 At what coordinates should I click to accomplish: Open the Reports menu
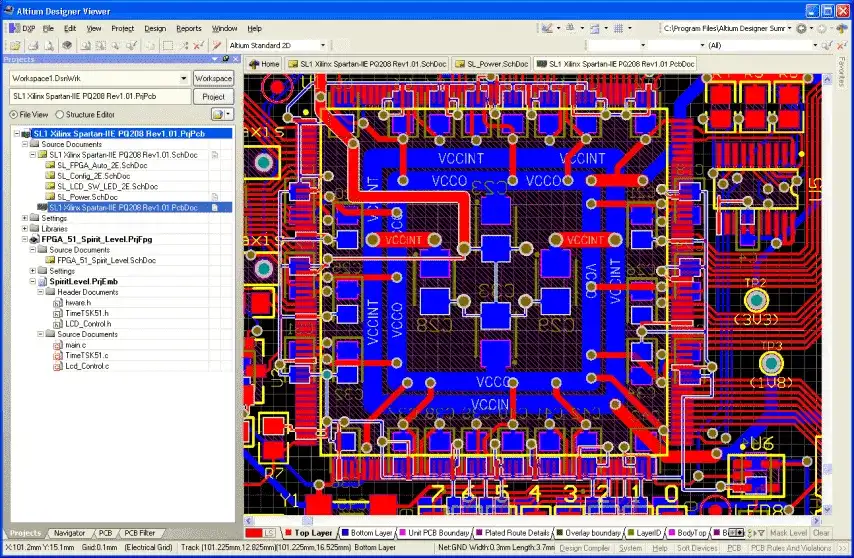pyautogui.click(x=189, y=28)
